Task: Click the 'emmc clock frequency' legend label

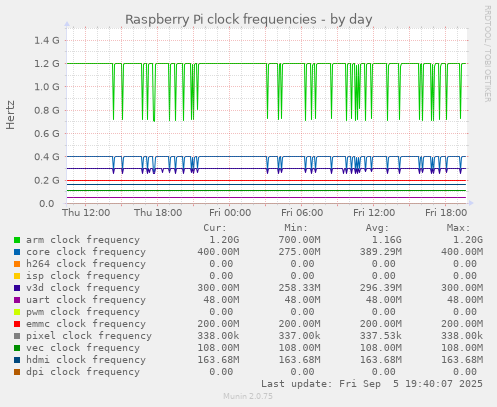Action: pyautogui.click(x=86, y=324)
